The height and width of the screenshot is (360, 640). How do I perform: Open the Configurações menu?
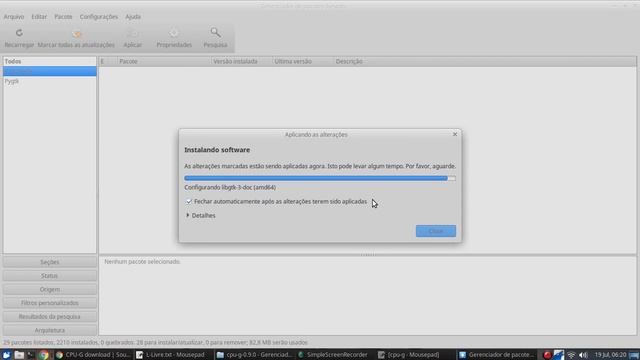[99, 17]
